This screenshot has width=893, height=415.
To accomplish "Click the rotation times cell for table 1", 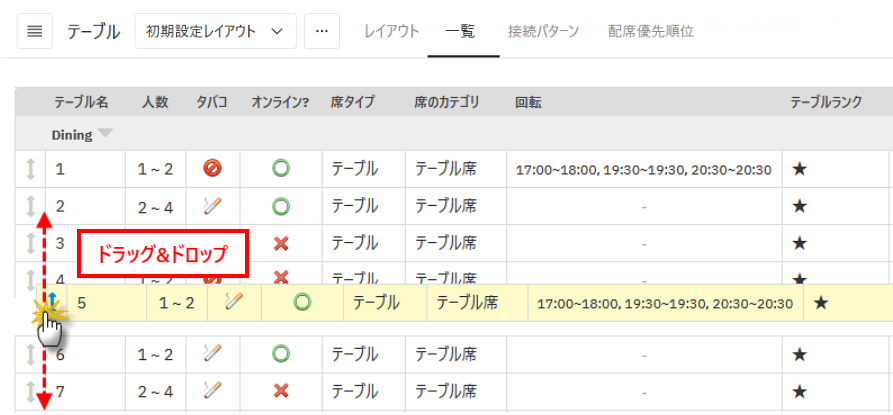I will tap(643, 169).
